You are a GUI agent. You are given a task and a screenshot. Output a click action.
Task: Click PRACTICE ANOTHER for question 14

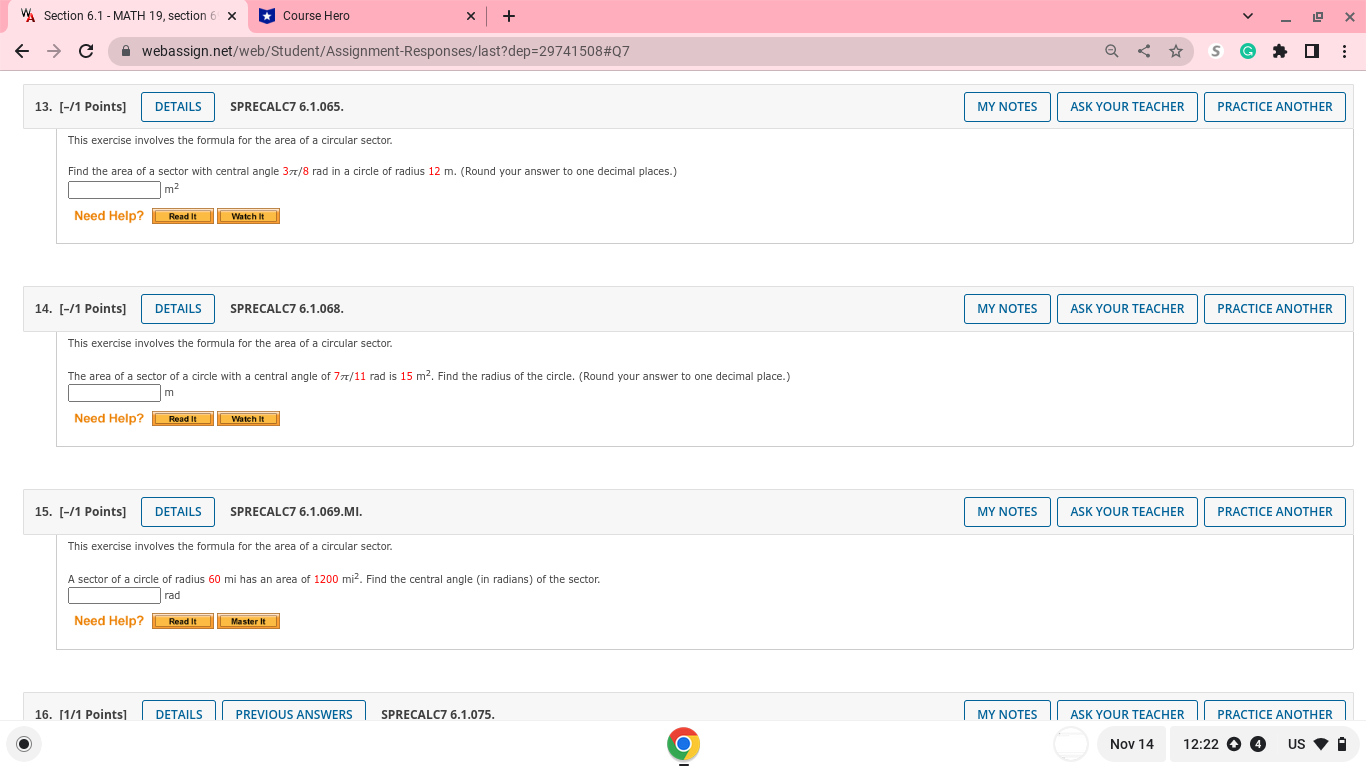pyautogui.click(x=1275, y=309)
